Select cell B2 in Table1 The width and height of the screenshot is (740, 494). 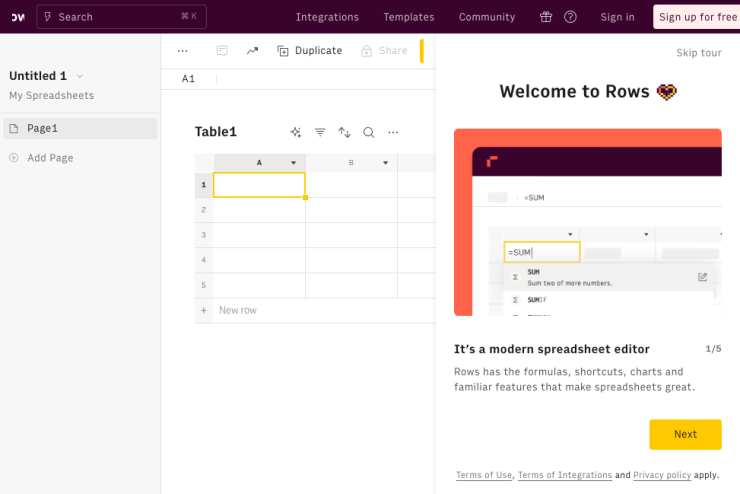351,210
